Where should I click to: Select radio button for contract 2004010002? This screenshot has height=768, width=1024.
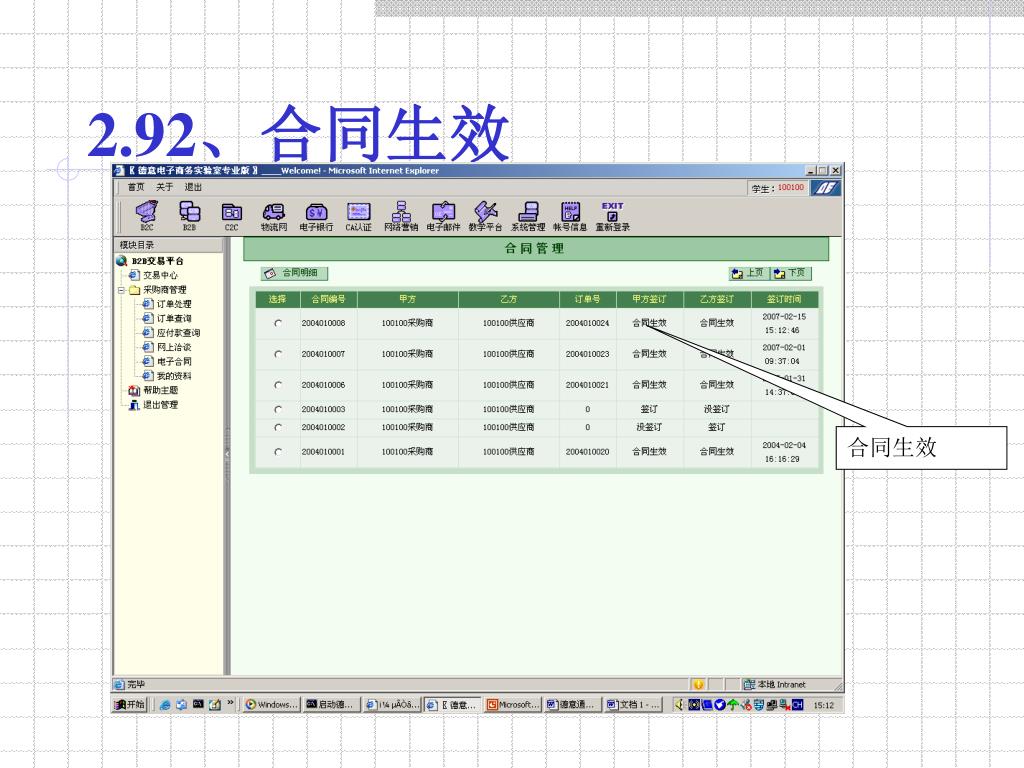pos(278,427)
